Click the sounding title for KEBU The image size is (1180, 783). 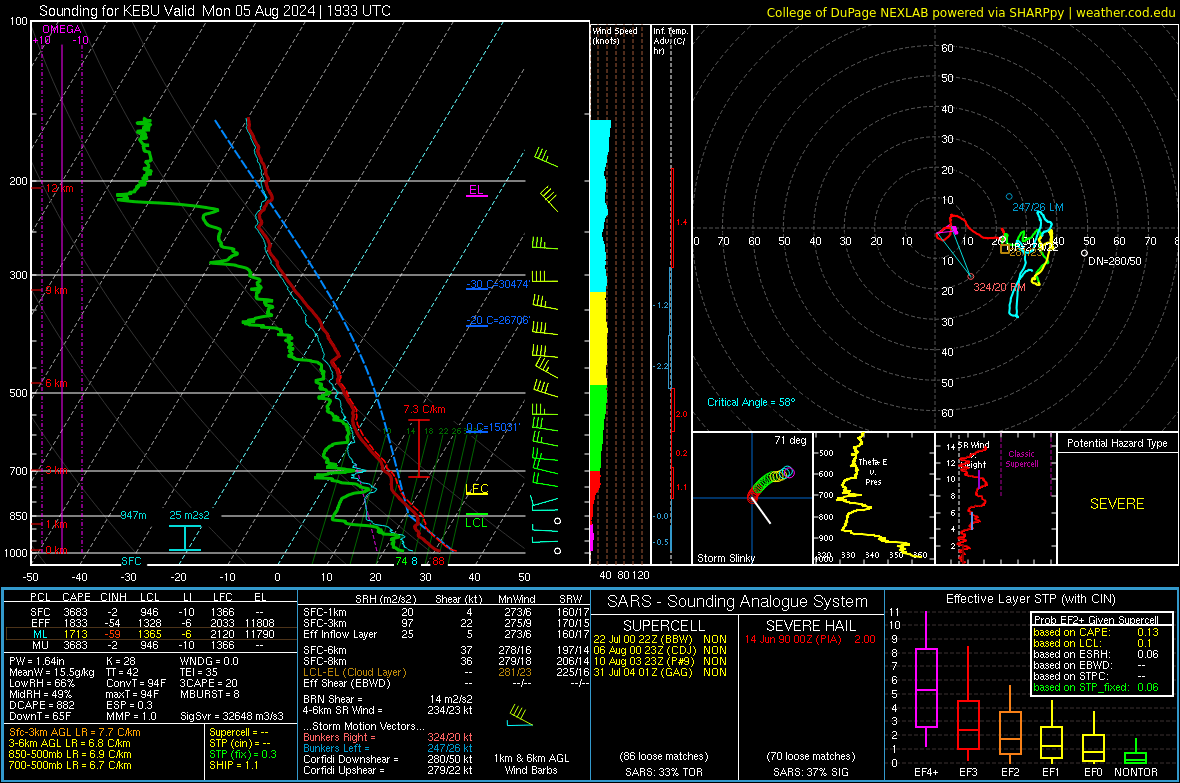pyautogui.click(x=214, y=11)
